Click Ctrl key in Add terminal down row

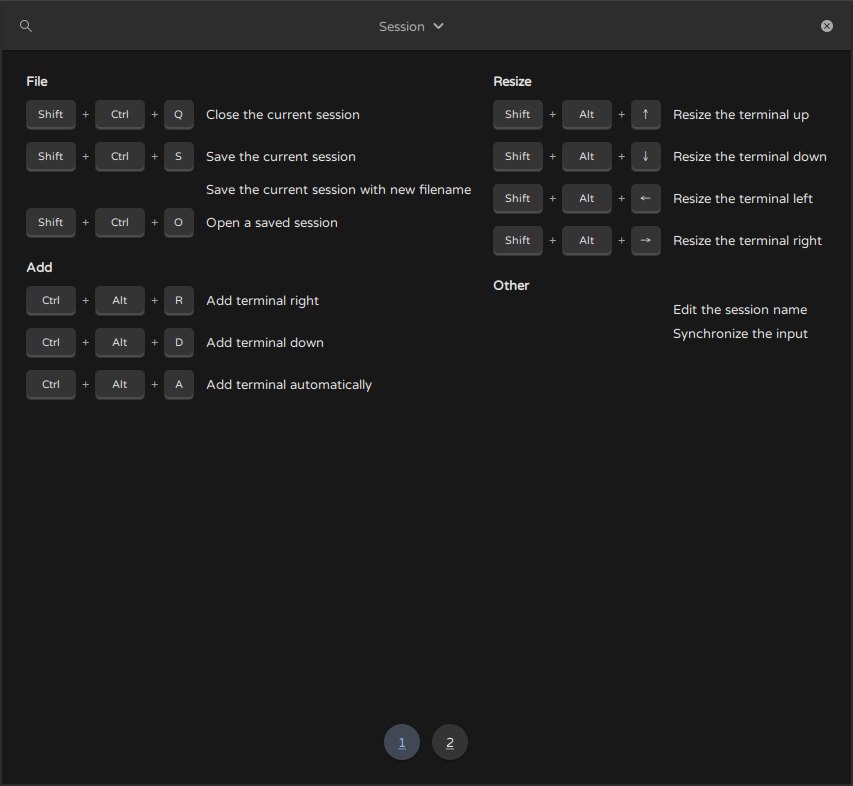click(x=51, y=342)
